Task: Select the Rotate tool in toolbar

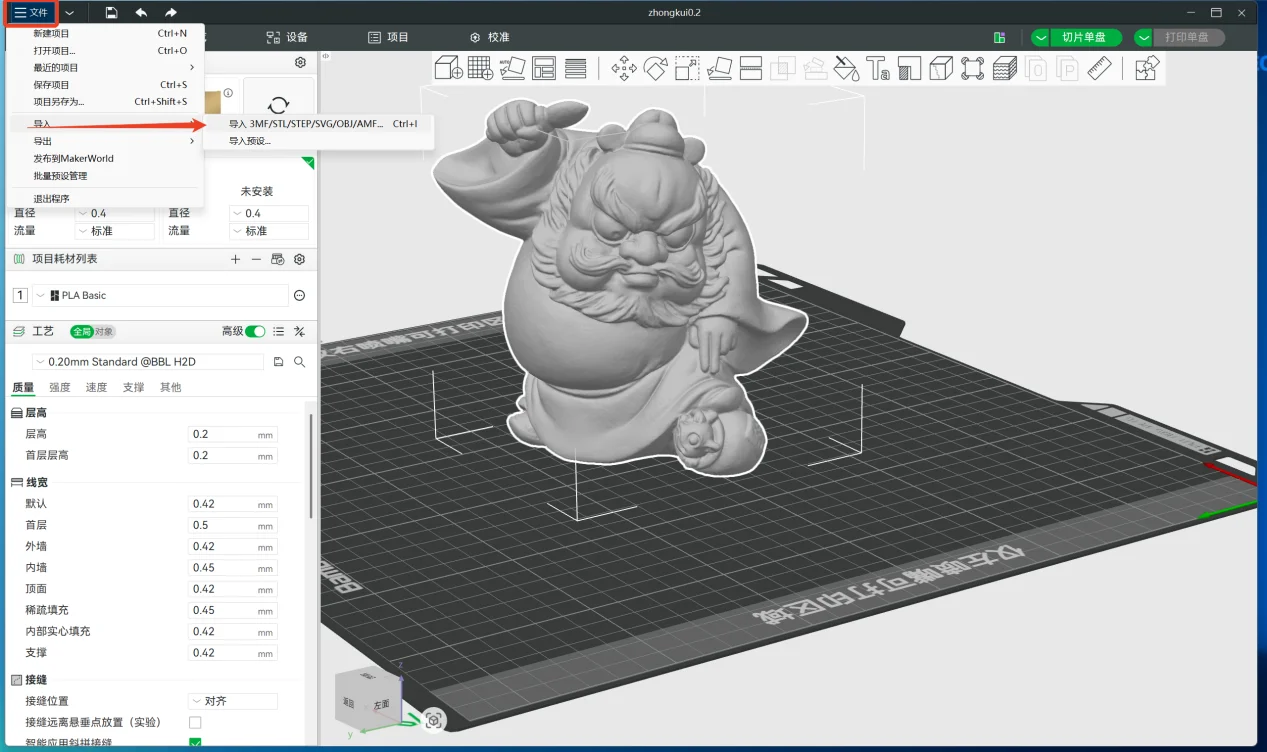Action: (x=655, y=68)
